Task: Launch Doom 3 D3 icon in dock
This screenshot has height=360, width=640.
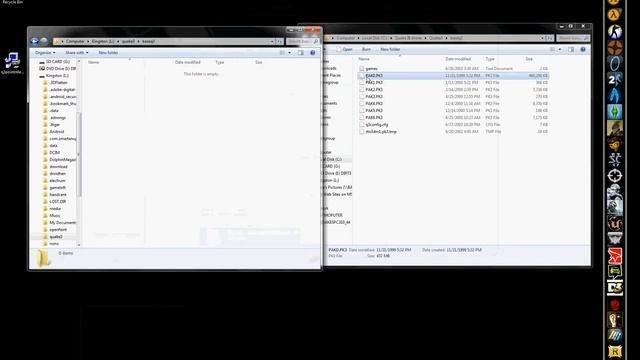Action: pyautogui.click(x=614, y=288)
